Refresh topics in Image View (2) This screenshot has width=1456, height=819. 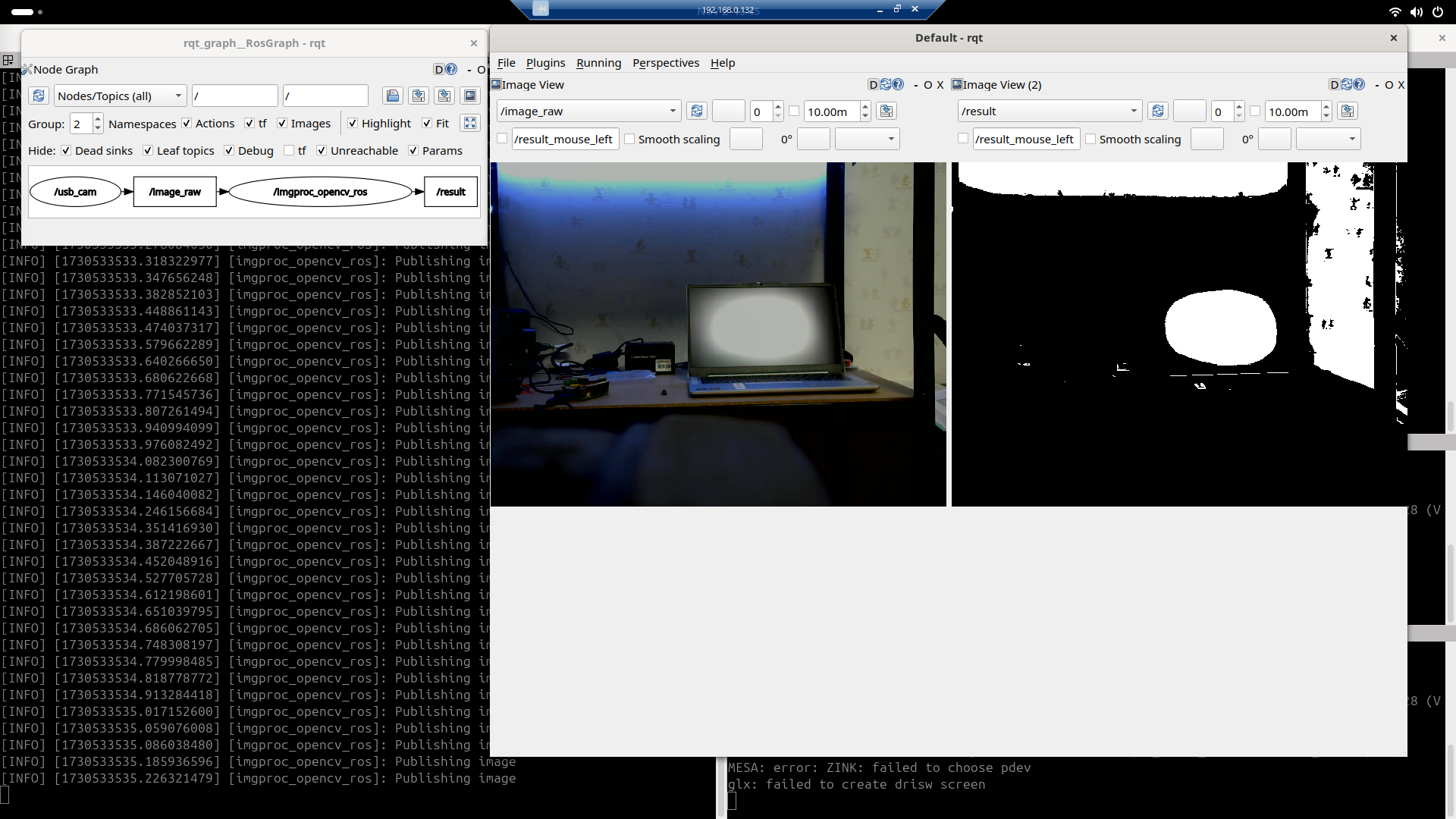coord(1158,111)
